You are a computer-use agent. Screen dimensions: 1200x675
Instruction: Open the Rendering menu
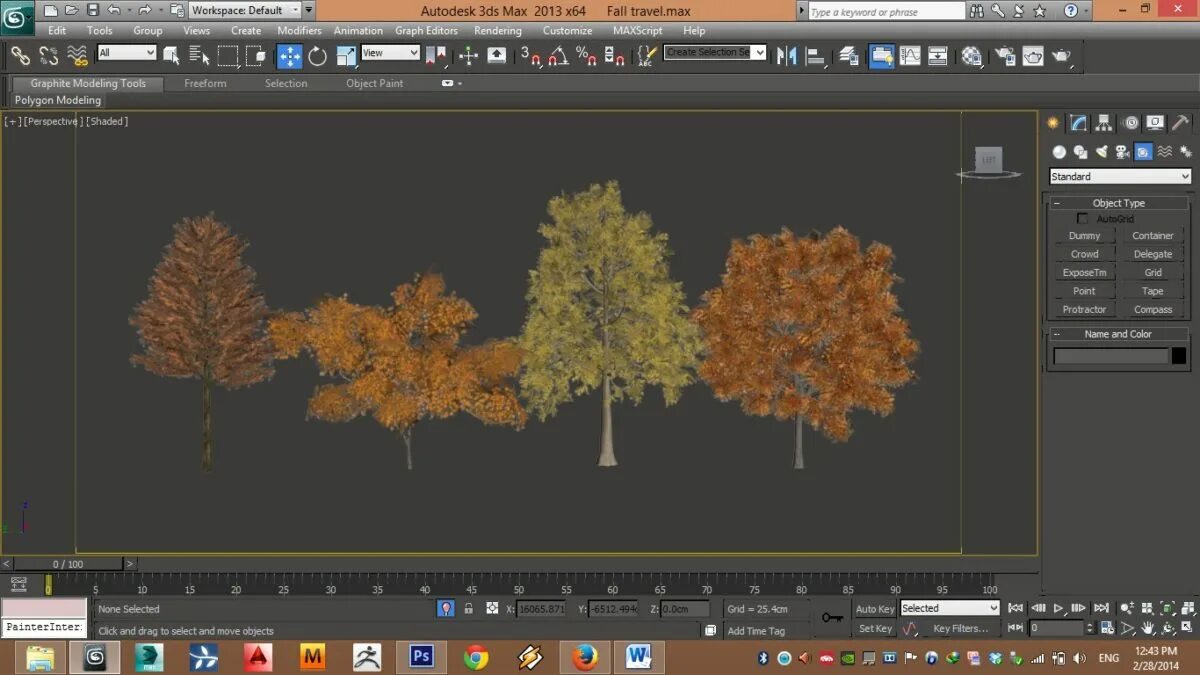point(497,31)
